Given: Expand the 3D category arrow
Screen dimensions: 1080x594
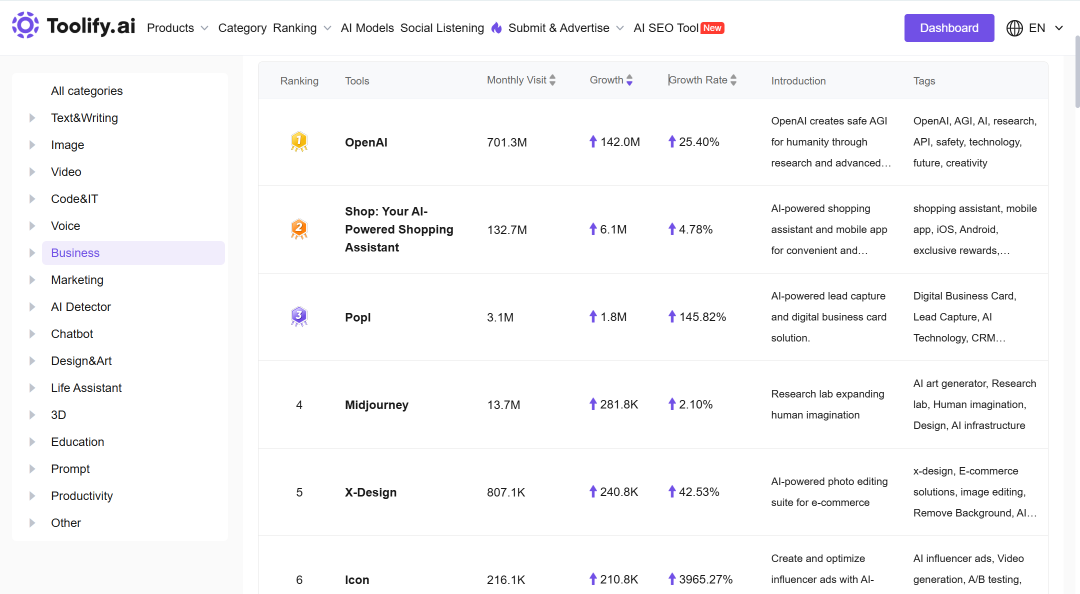Looking at the screenshot, I should click(x=32, y=415).
